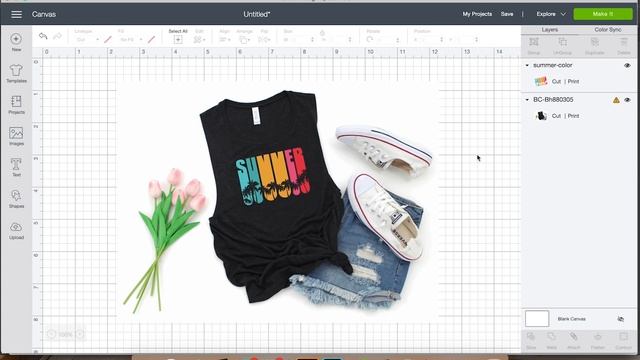
Task: Open the Linetype dropdown
Action: click(87, 40)
